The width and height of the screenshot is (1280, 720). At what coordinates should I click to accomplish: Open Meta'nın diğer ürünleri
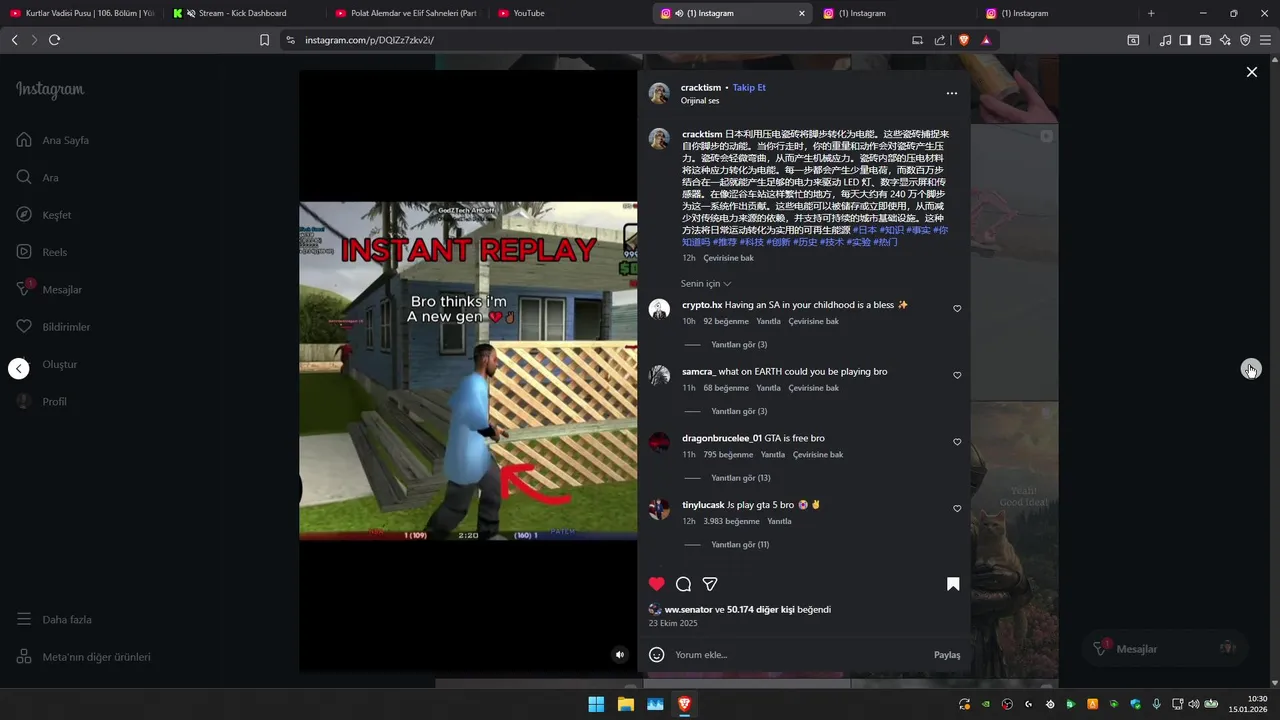click(x=84, y=657)
